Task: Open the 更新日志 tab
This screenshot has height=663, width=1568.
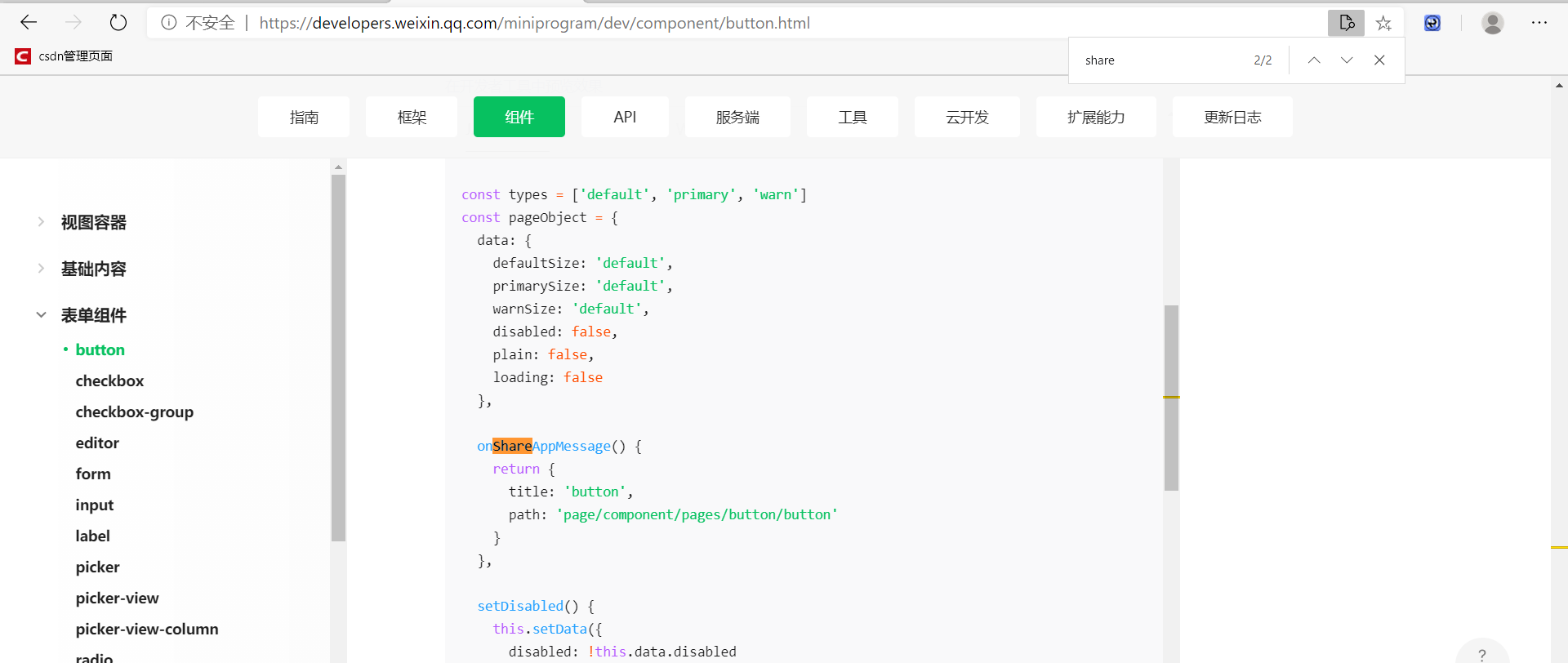Action: point(1232,117)
